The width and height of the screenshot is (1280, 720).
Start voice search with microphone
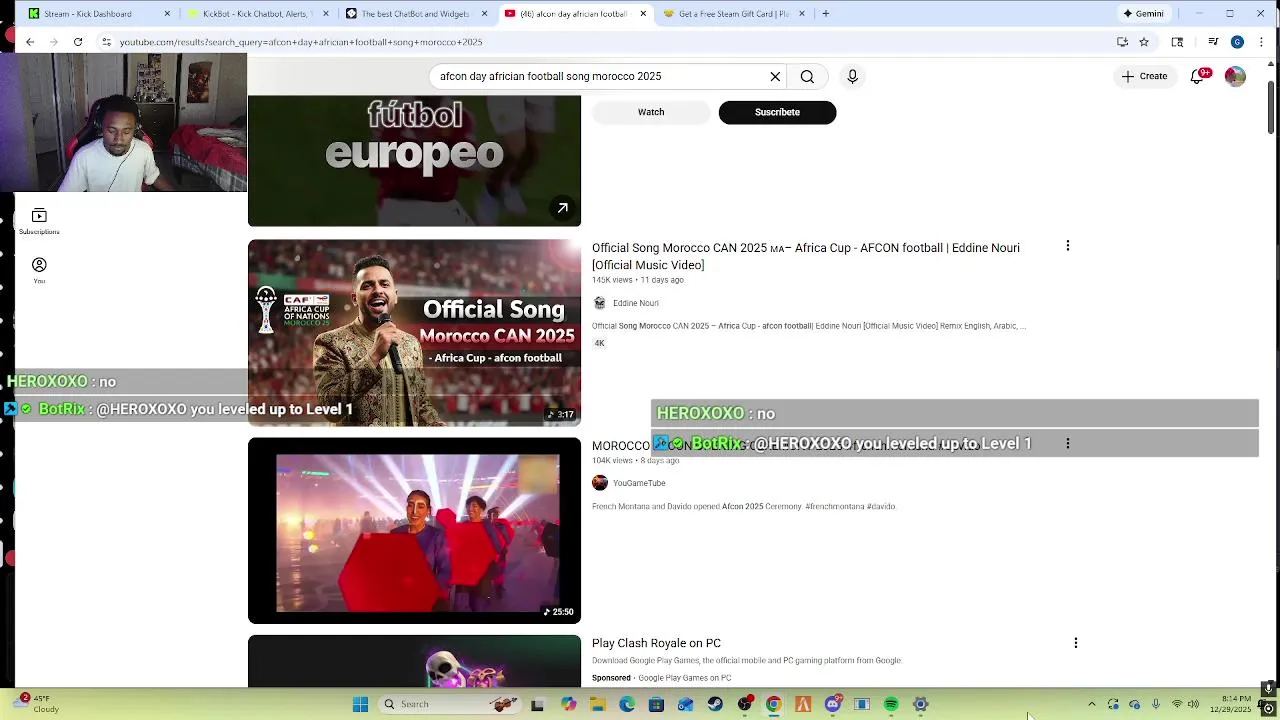(x=852, y=76)
